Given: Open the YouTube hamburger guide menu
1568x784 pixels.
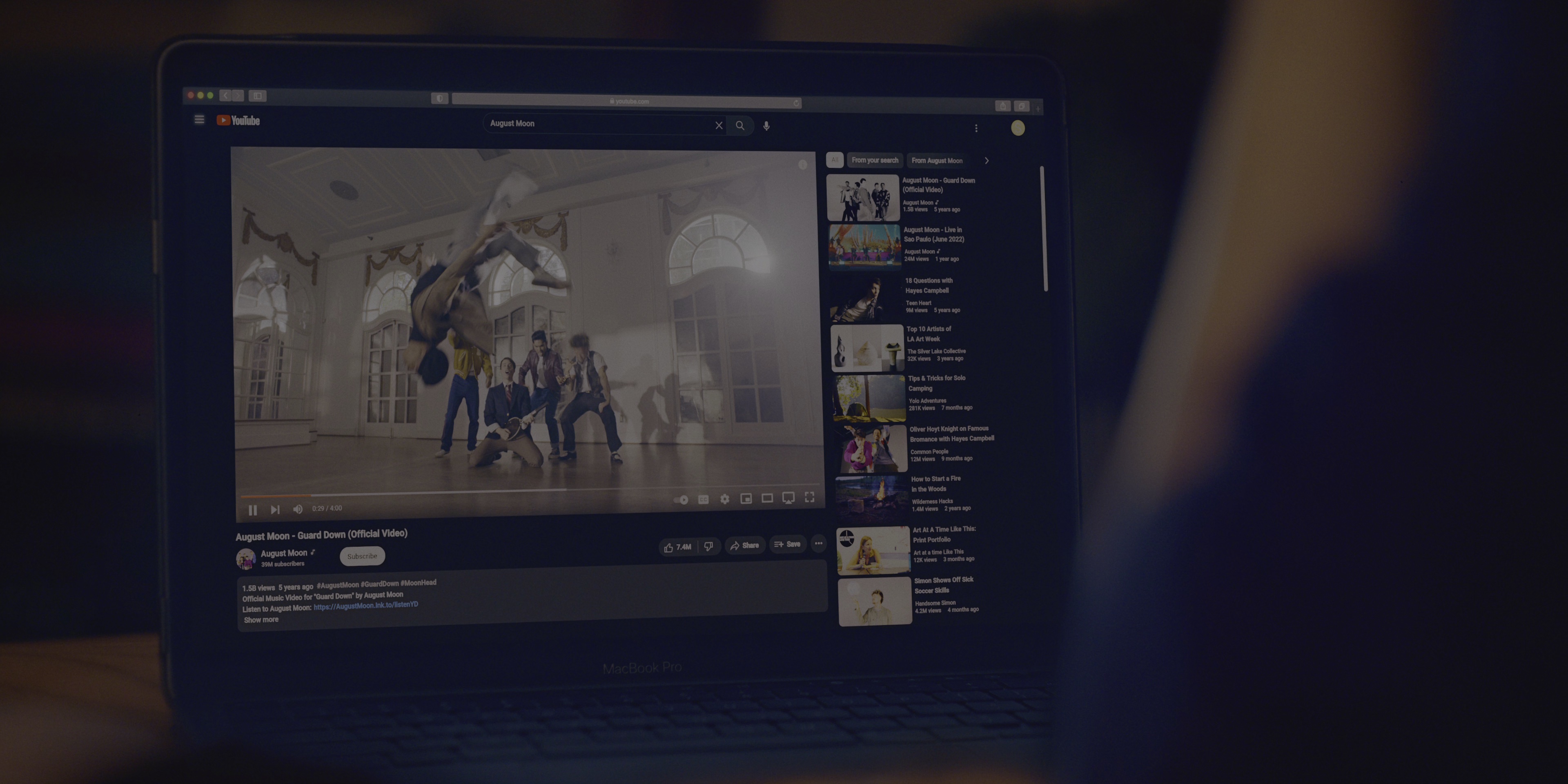Looking at the screenshot, I should click(199, 120).
